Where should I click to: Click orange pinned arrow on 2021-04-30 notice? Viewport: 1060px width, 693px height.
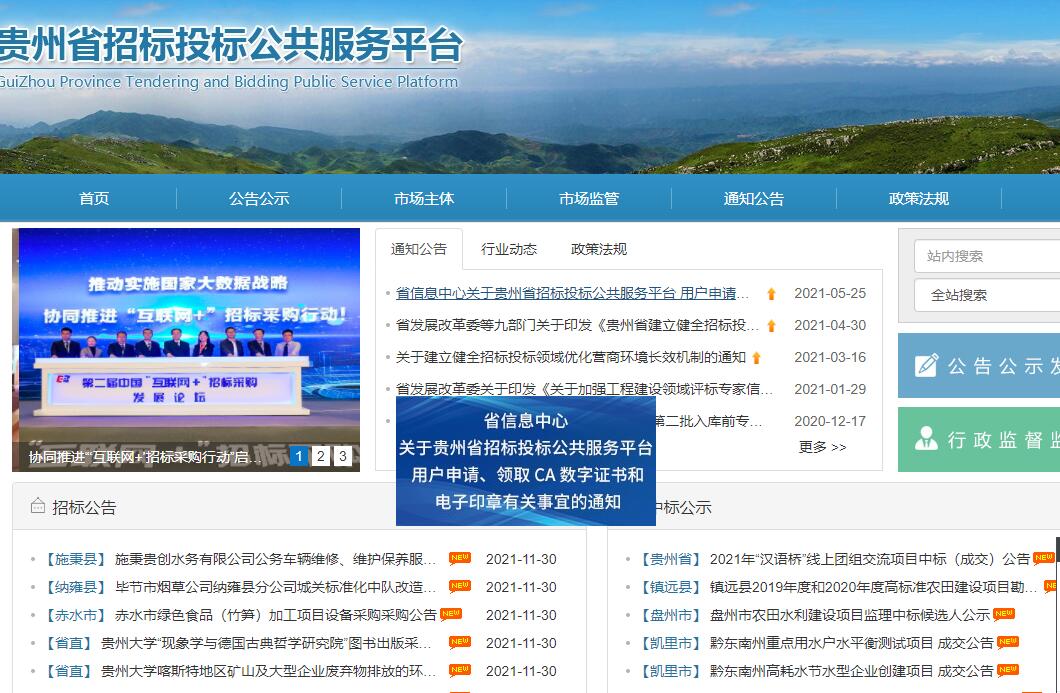tap(771, 326)
